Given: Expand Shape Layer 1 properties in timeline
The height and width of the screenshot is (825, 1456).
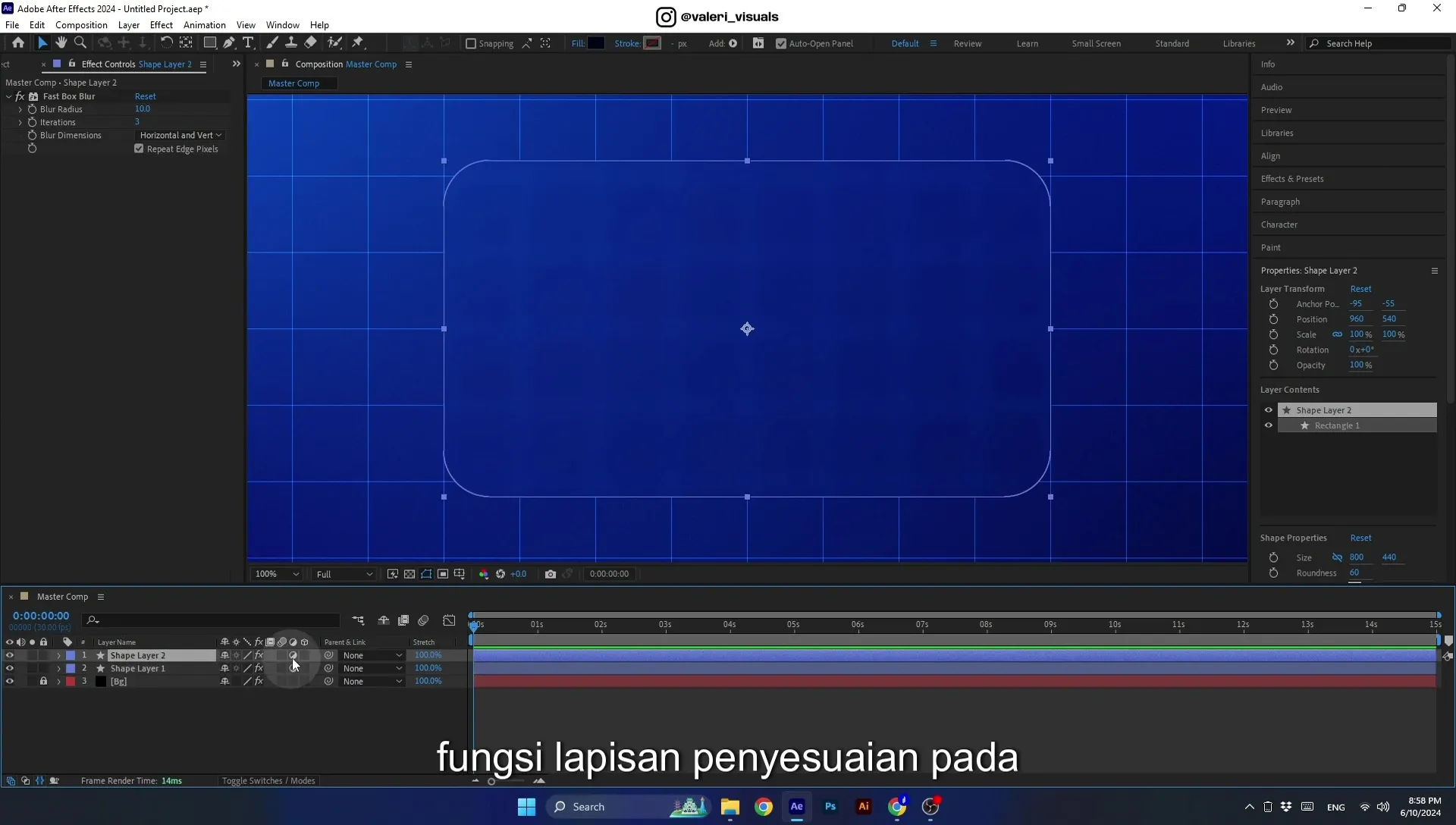Looking at the screenshot, I should 58,668.
